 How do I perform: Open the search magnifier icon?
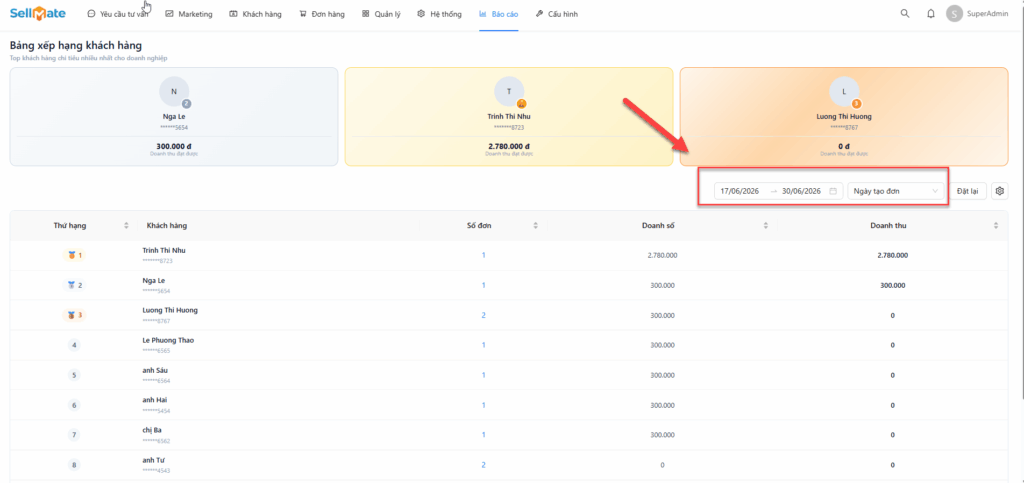[x=904, y=13]
